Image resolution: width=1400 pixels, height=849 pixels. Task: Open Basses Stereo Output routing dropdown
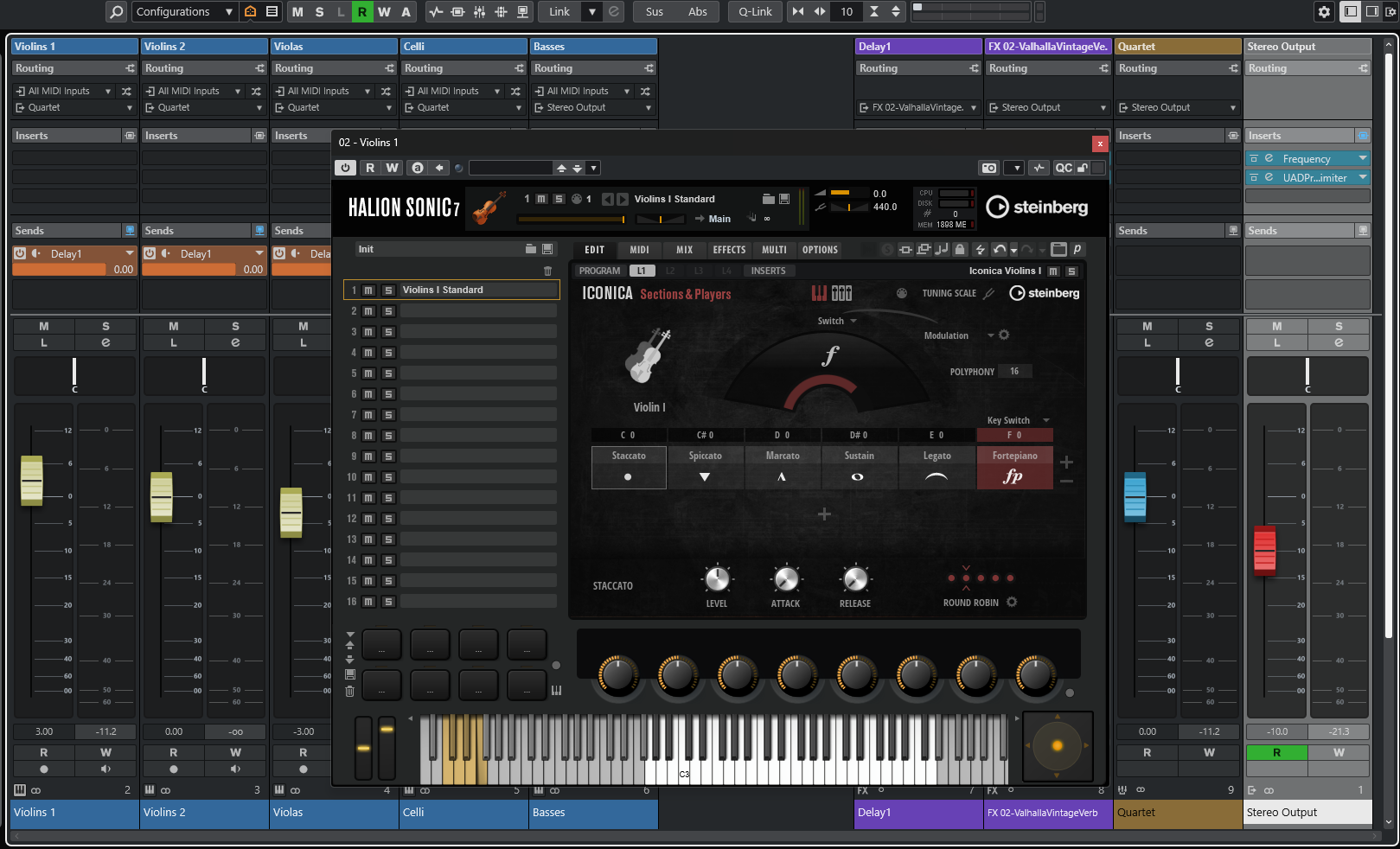click(x=592, y=107)
